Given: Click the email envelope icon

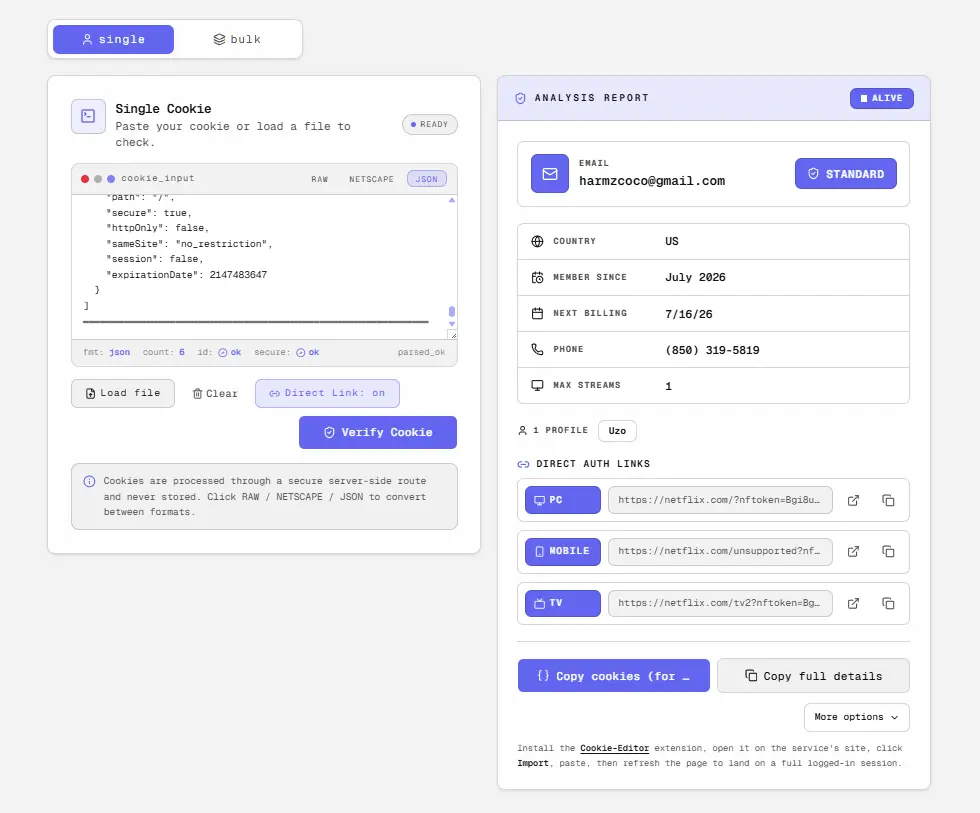Looking at the screenshot, I should pos(549,174).
